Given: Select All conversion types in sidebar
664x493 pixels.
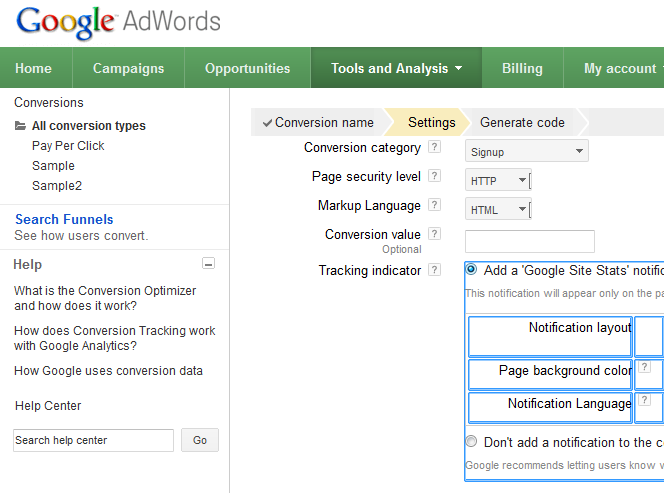Looking at the screenshot, I should [89, 126].
